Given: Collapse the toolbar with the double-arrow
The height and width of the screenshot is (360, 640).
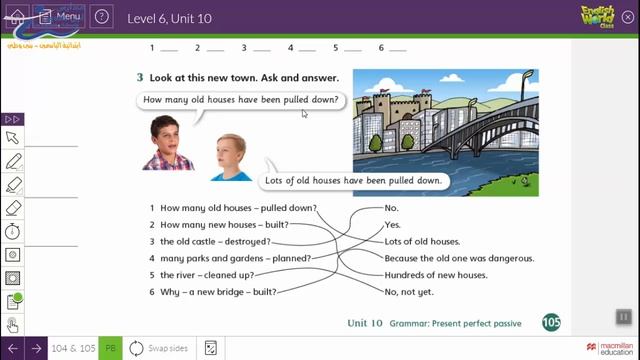Looking at the screenshot, I should [x=12, y=119].
